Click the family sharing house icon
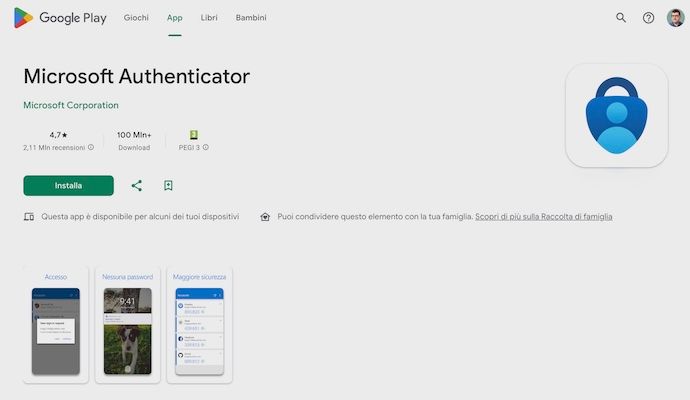 265,217
